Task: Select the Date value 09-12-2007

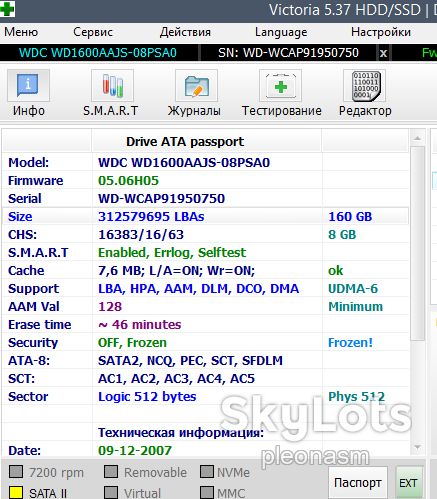Action: click(135, 451)
